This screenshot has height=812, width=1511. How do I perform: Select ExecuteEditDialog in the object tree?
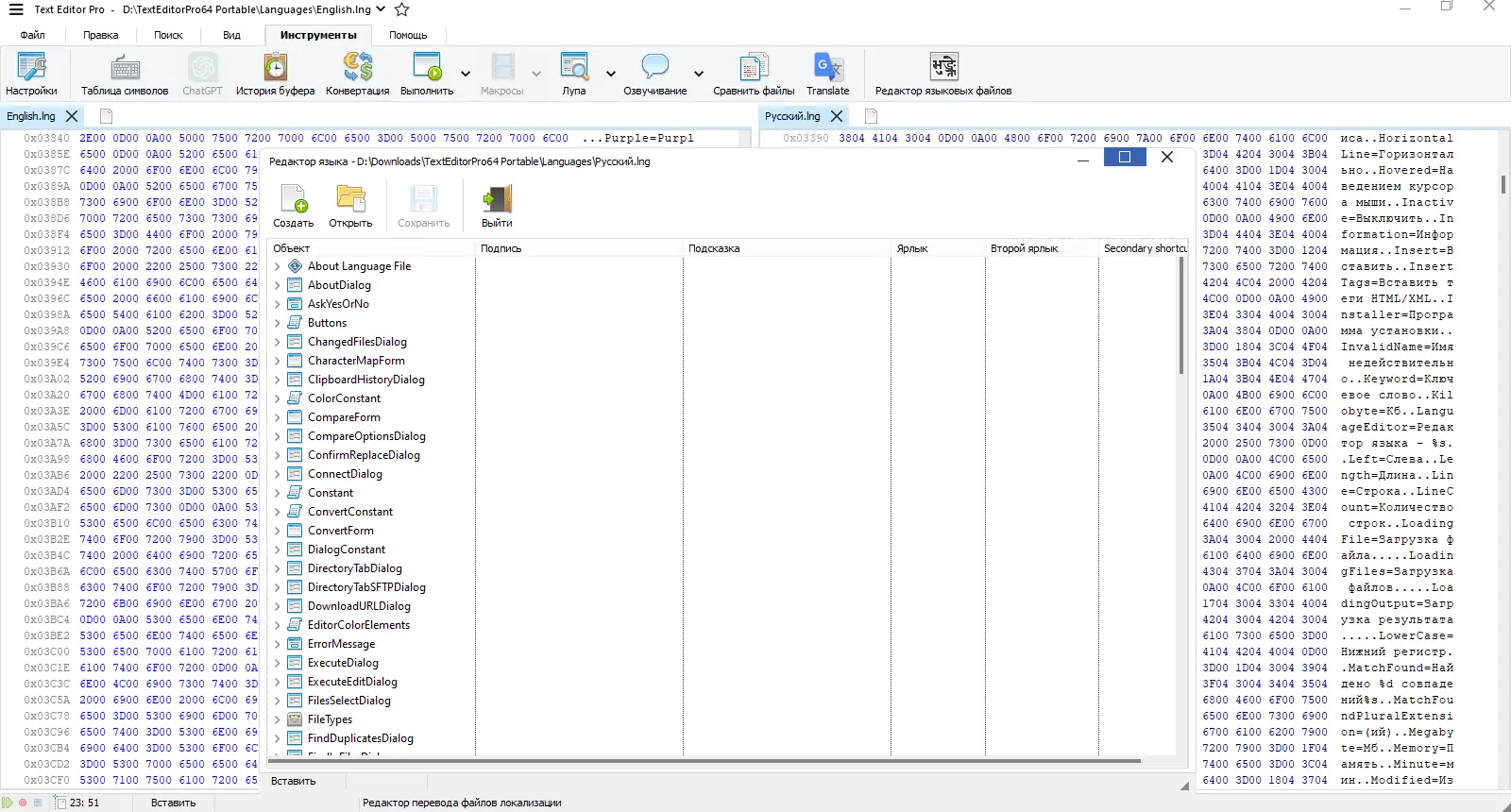click(x=352, y=682)
